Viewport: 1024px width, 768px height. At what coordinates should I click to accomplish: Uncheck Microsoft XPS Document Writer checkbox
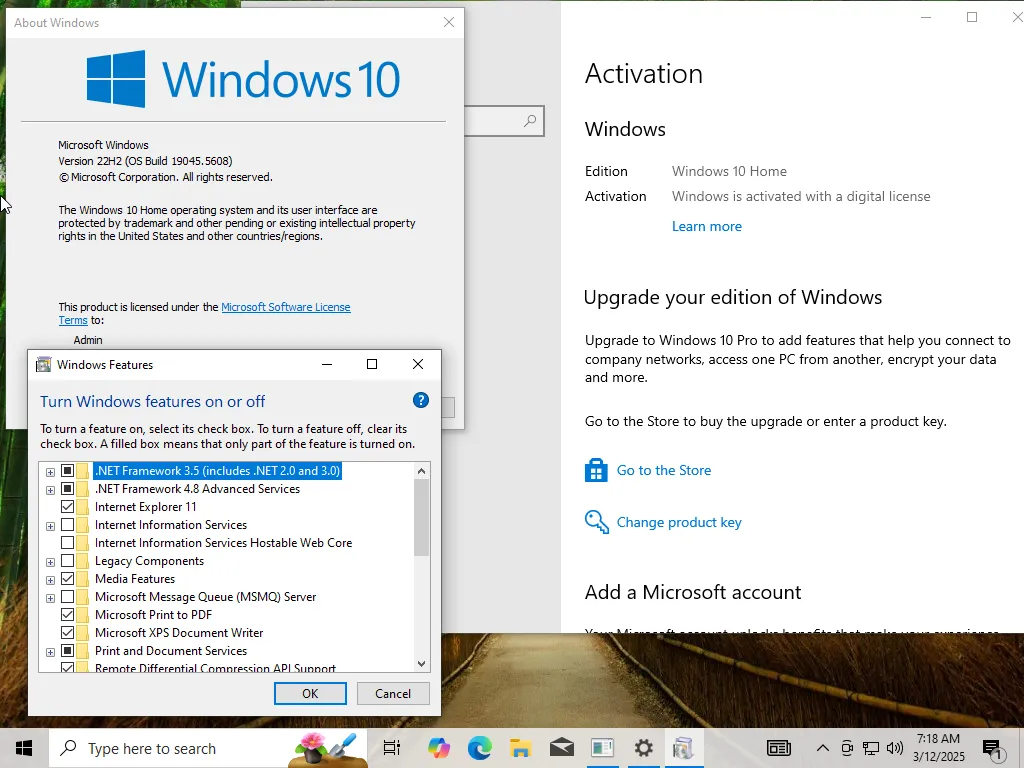[x=67, y=632]
